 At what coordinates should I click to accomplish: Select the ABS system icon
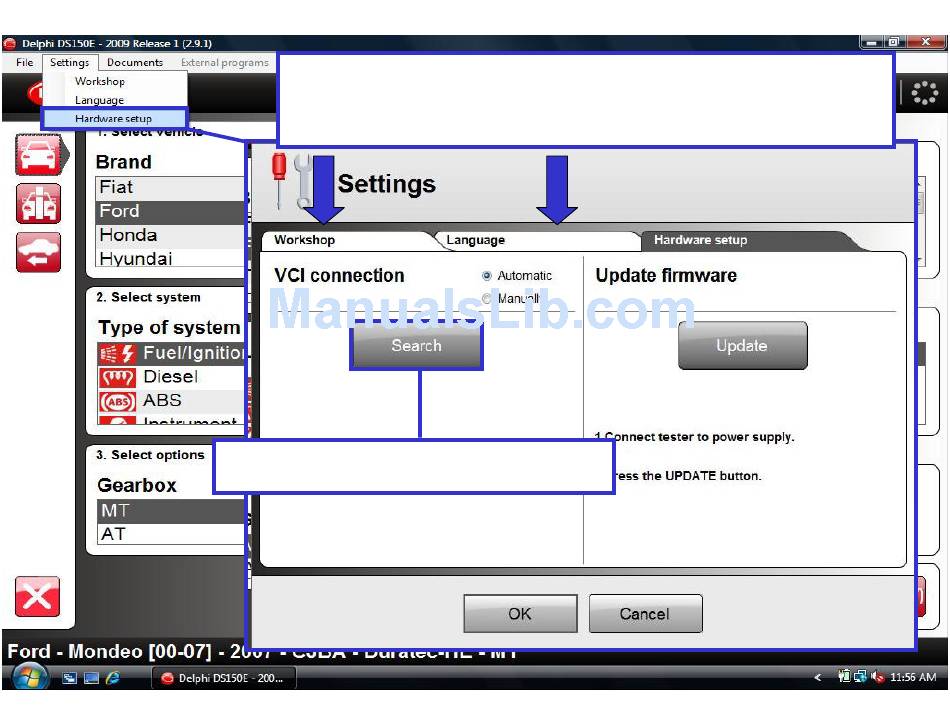tap(116, 401)
